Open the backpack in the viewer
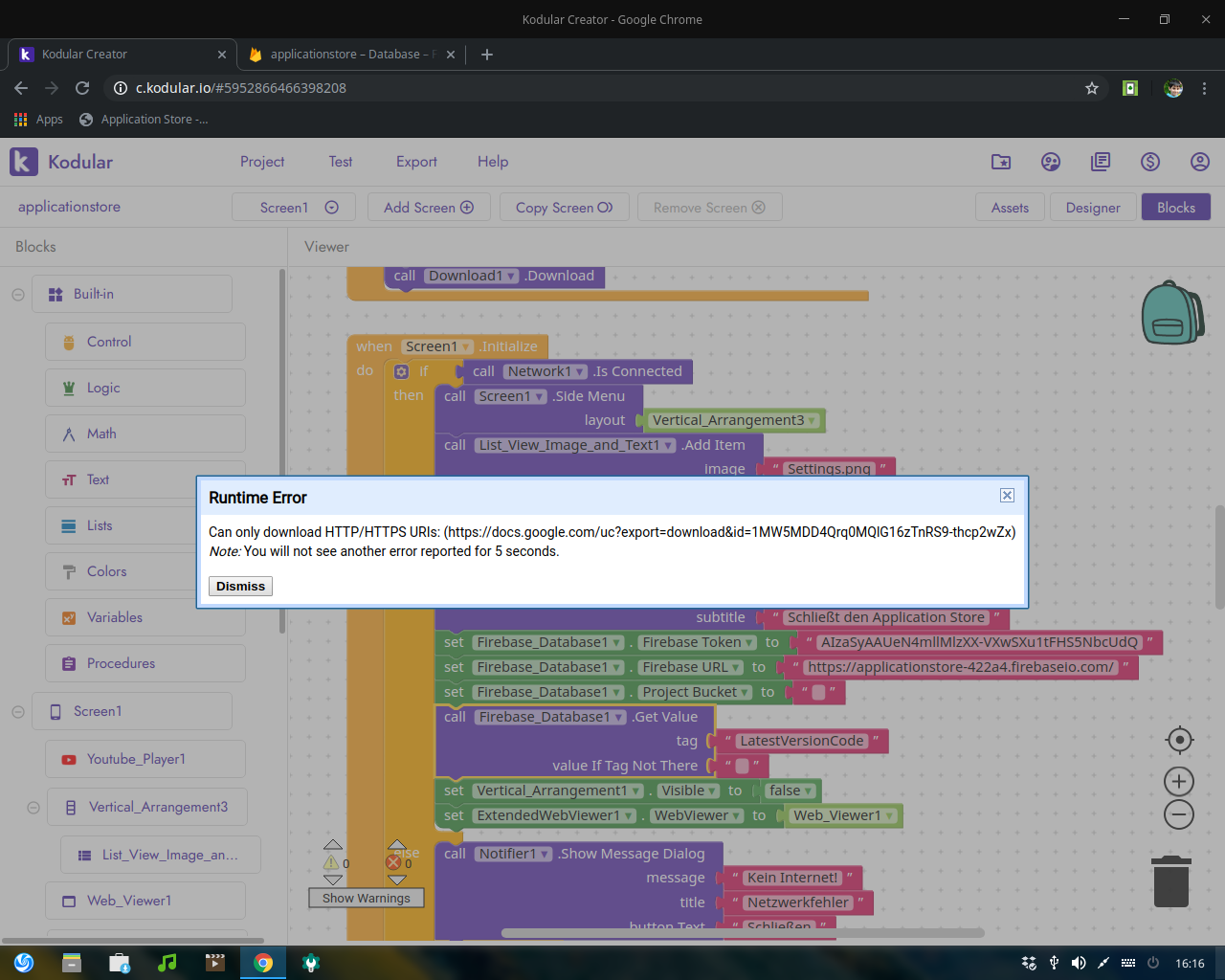 click(1171, 312)
